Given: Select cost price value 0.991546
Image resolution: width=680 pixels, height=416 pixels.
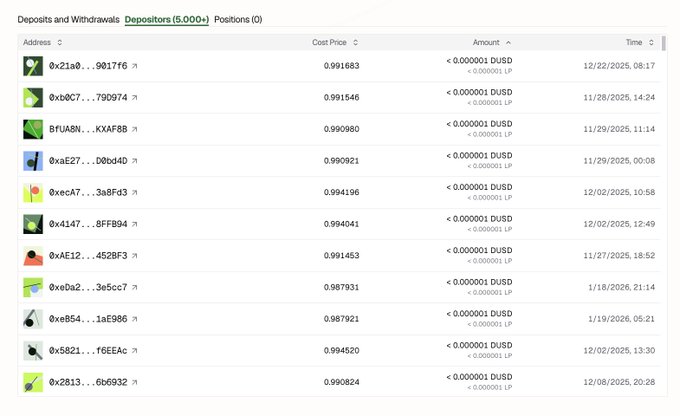Looking at the screenshot, I should pos(341,98).
